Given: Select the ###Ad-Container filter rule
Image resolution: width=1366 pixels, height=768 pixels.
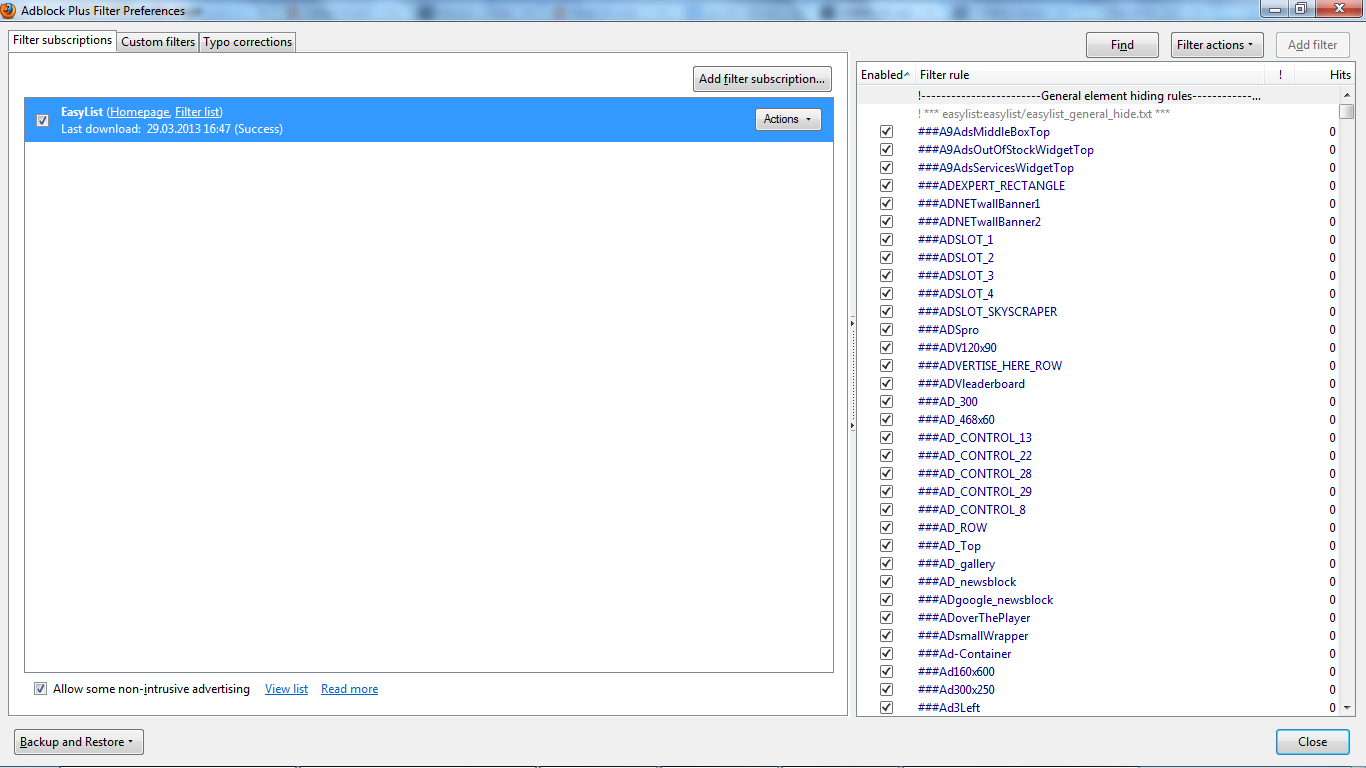Looking at the screenshot, I should [x=964, y=654].
